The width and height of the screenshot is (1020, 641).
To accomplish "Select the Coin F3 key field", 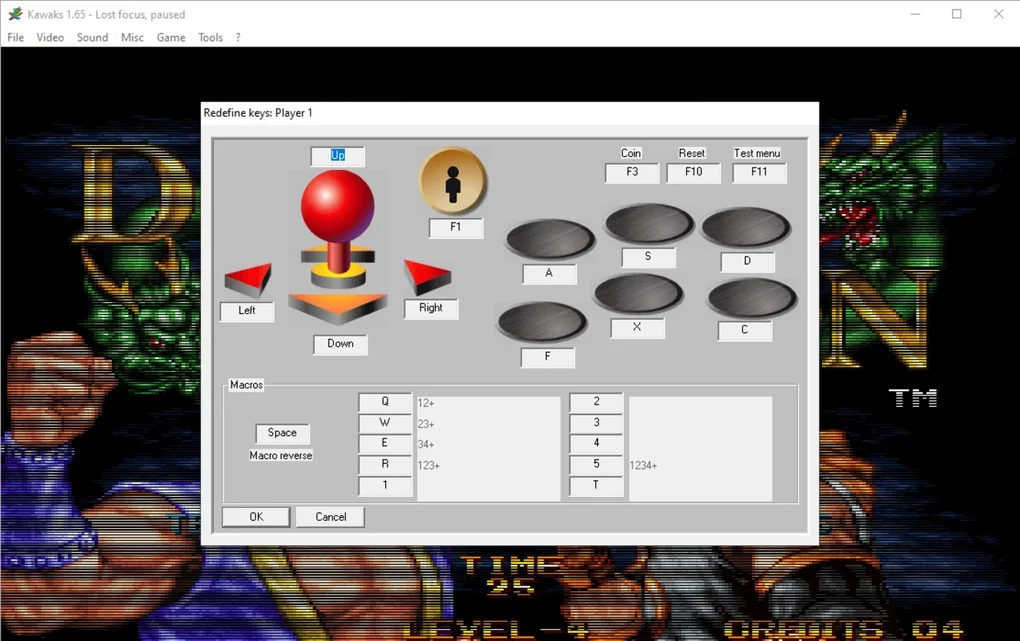I will click(x=632, y=172).
